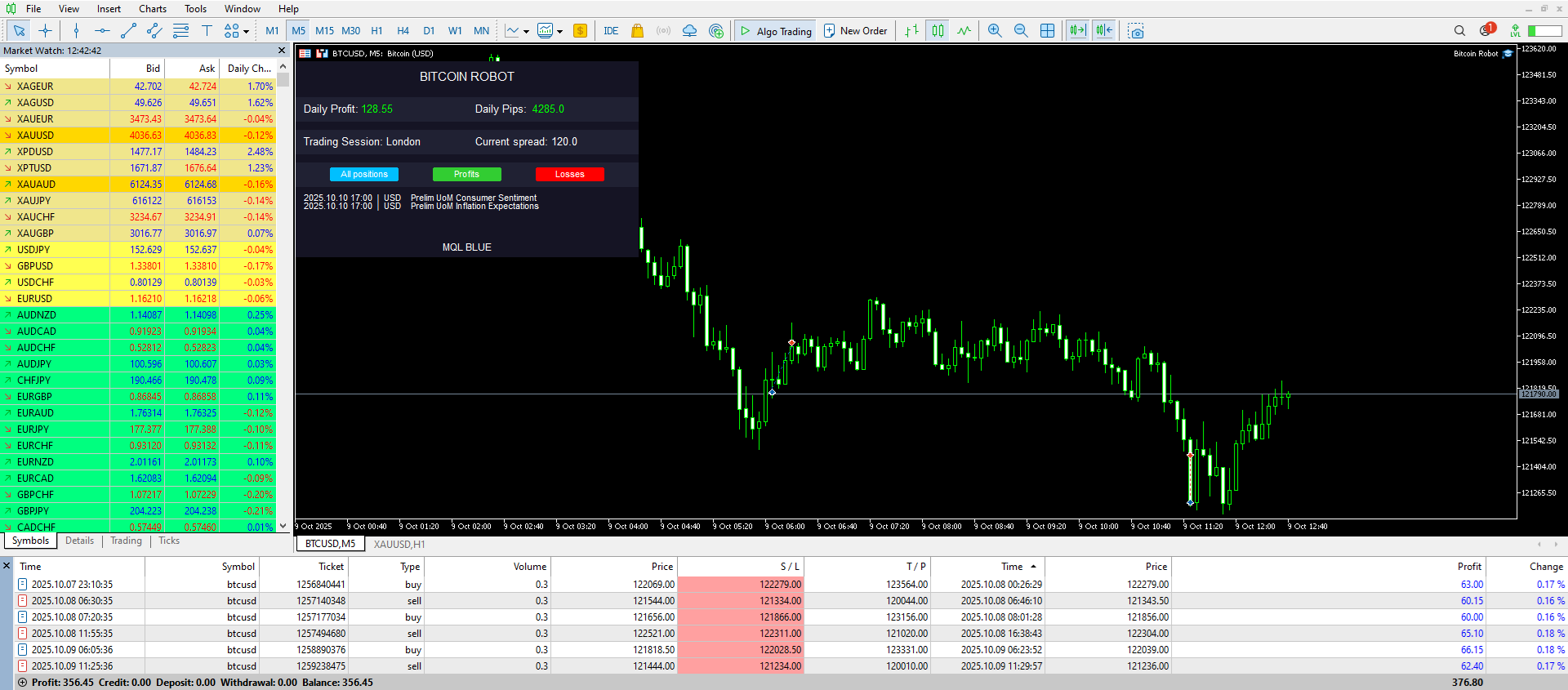Open the chart templates dropdown
Screen dimensions: 1568x690
pyautogui.click(x=550, y=31)
